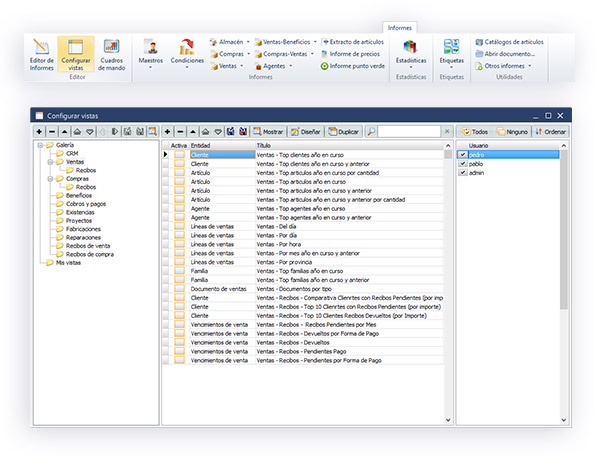Toggle the admin user checkbox

click(x=462, y=173)
